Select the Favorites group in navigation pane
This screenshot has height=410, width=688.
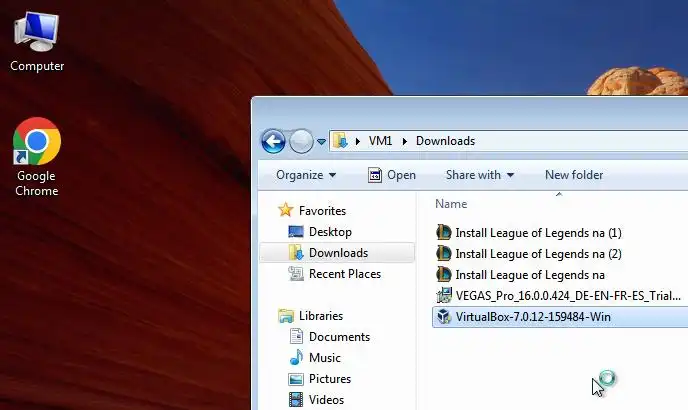[x=322, y=211]
